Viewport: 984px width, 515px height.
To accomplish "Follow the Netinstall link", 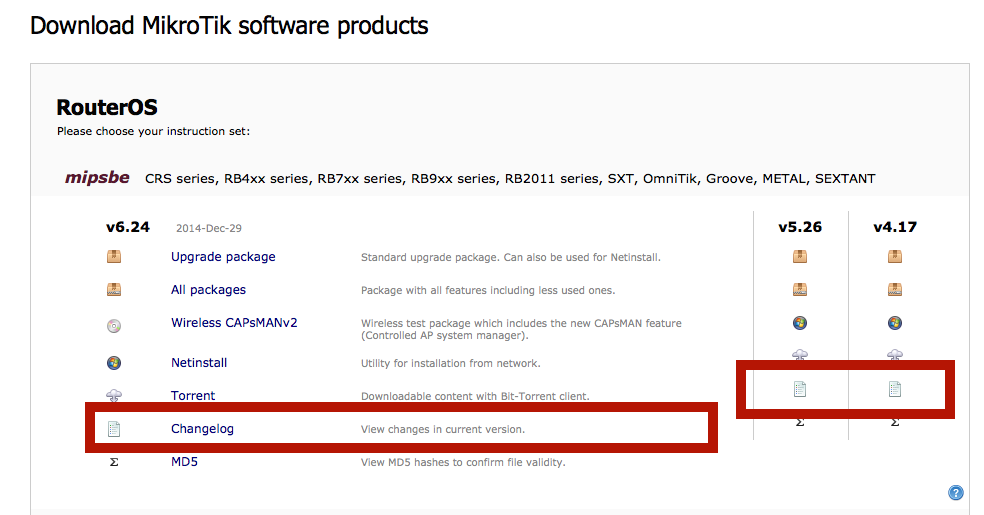I will (x=199, y=363).
